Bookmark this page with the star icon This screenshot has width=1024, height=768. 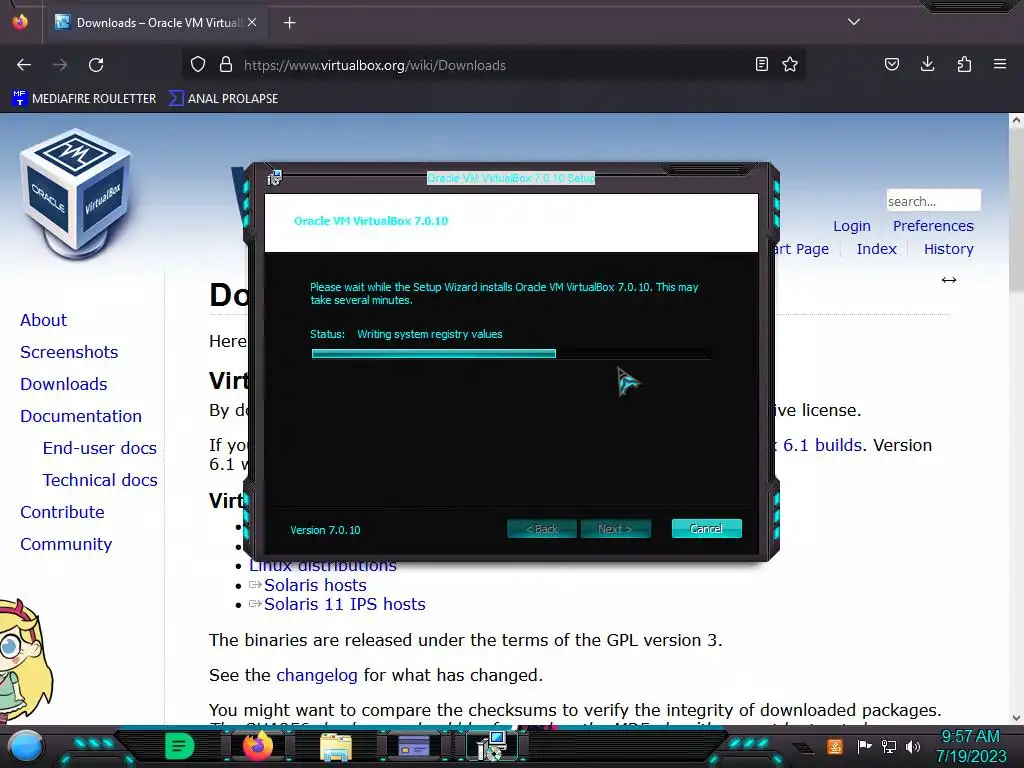pos(790,64)
